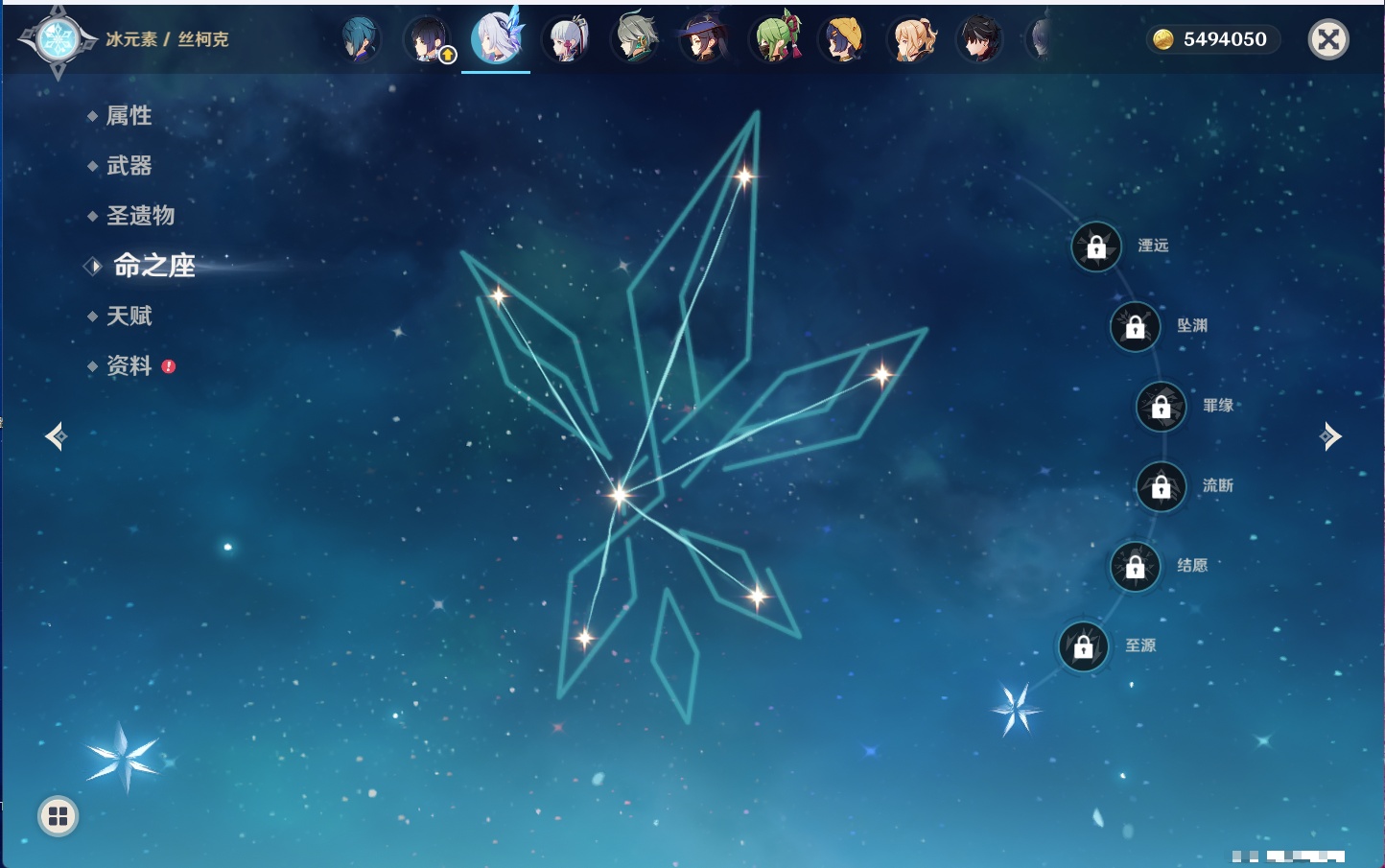Go to next character with right arrow

coord(1330,436)
